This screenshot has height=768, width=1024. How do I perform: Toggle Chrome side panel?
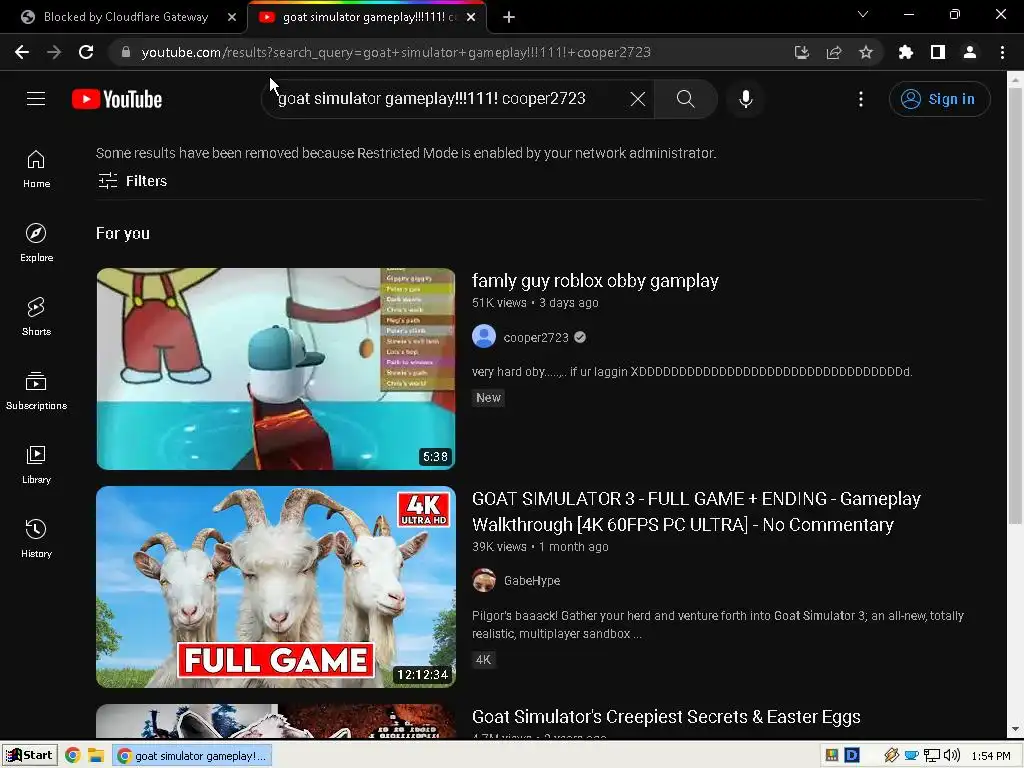(937, 52)
